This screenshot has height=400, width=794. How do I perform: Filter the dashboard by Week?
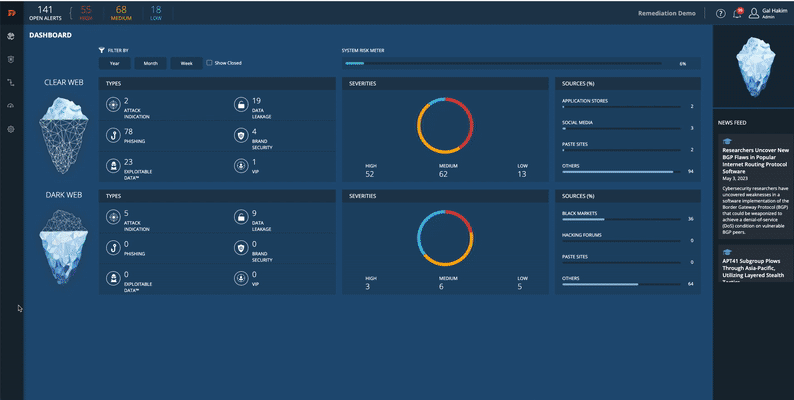185,63
